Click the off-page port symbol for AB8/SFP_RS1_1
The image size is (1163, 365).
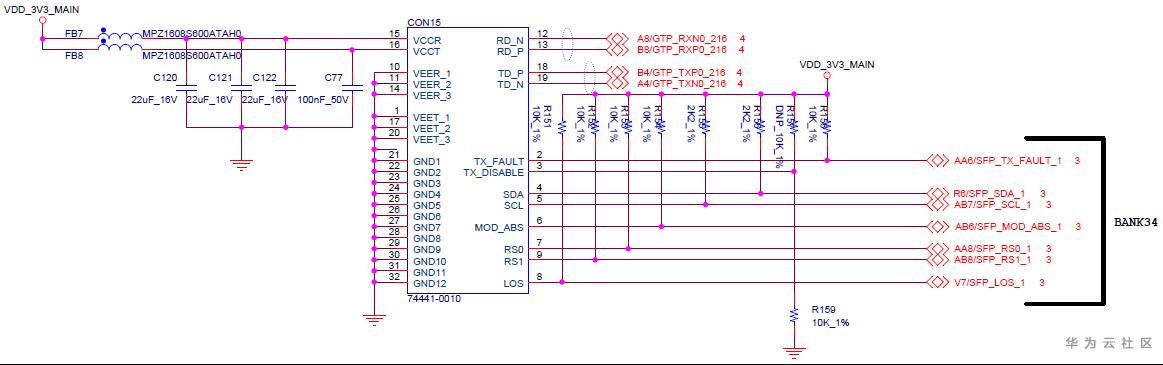pos(938,260)
